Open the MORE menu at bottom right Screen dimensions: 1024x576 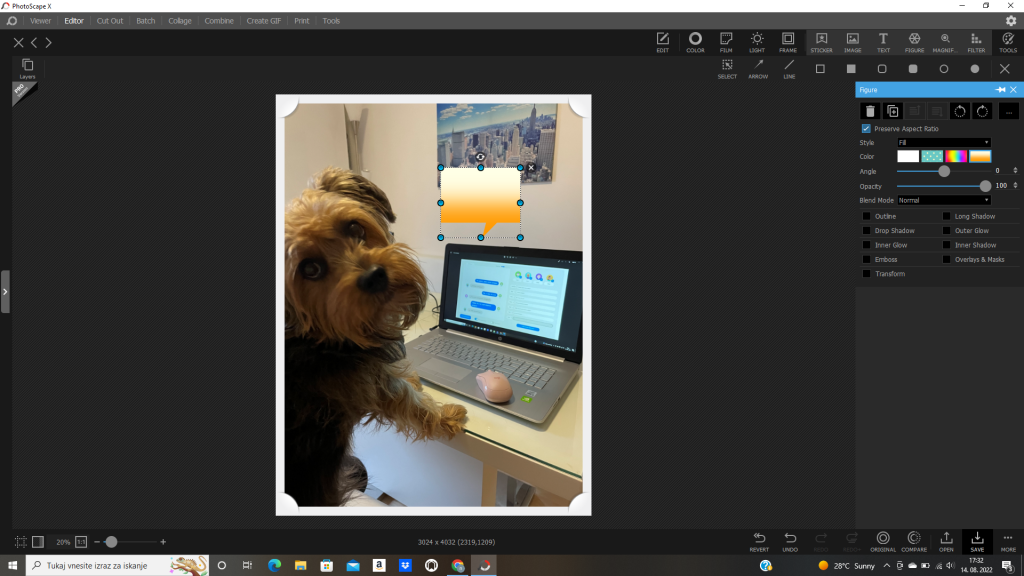(1008, 542)
